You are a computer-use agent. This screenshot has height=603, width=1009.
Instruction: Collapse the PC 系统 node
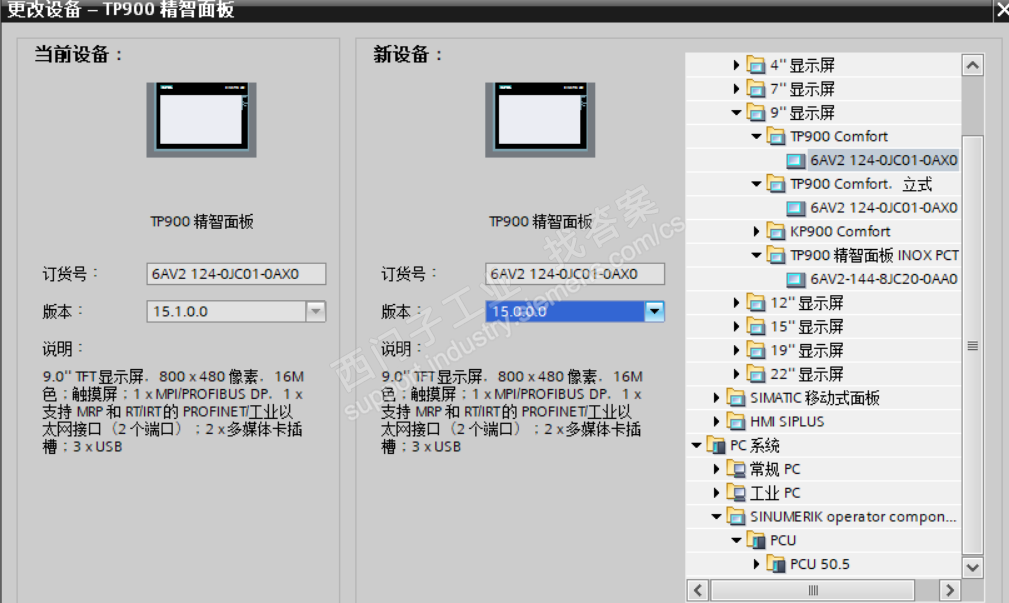click(696, 445)
